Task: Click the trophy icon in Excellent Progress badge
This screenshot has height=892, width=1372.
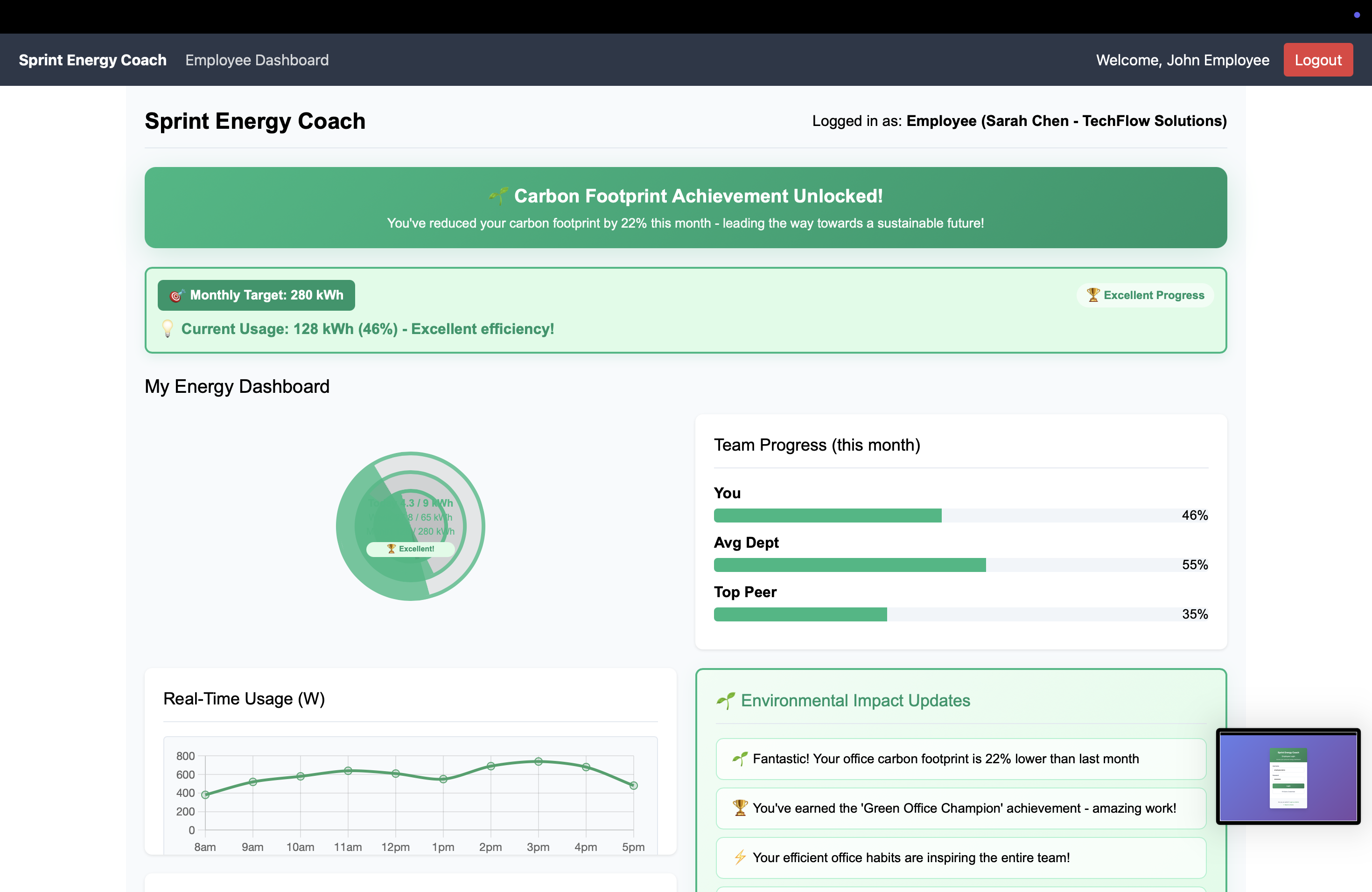Action: click(1093, 295)
